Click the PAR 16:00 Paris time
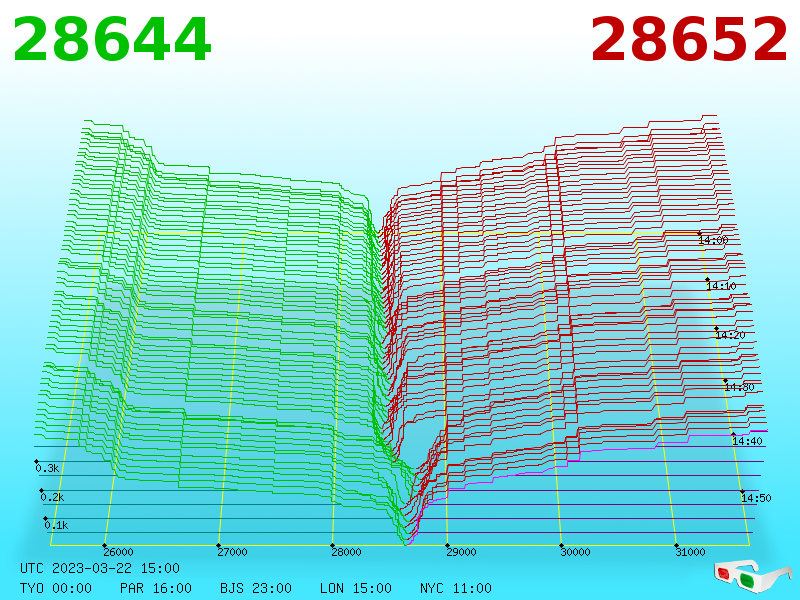 click(156, 588)
